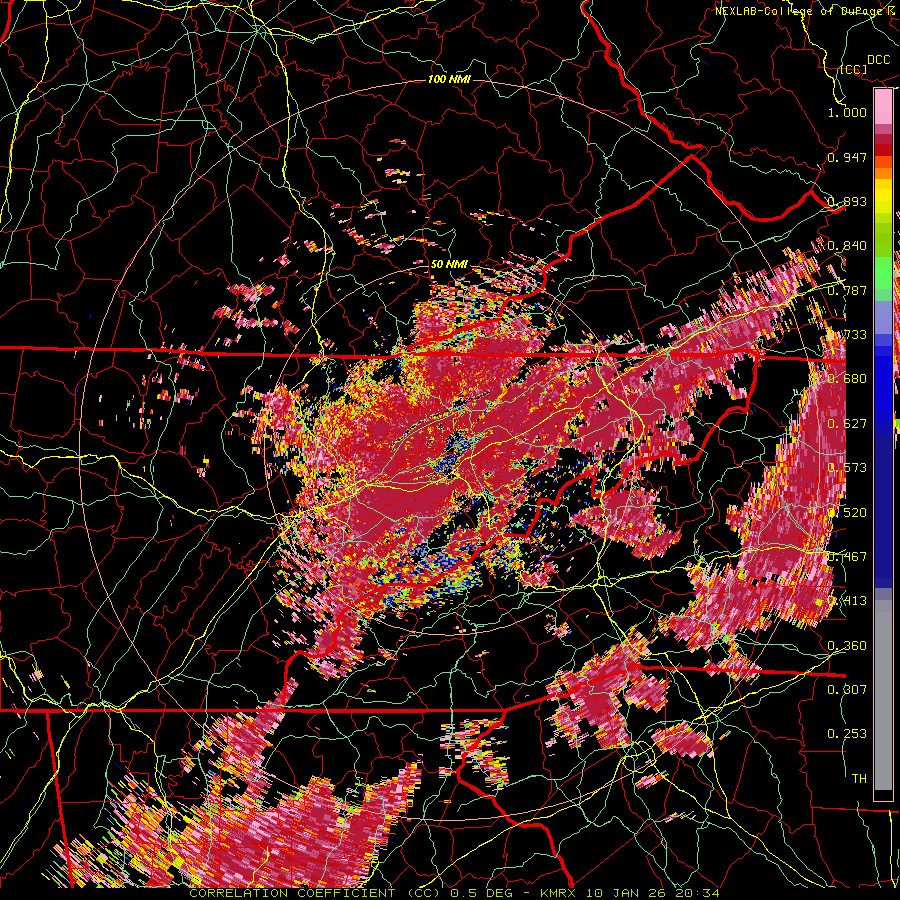Select the 0.680 legend value
The image size is (900, 900).
point(847,379)
